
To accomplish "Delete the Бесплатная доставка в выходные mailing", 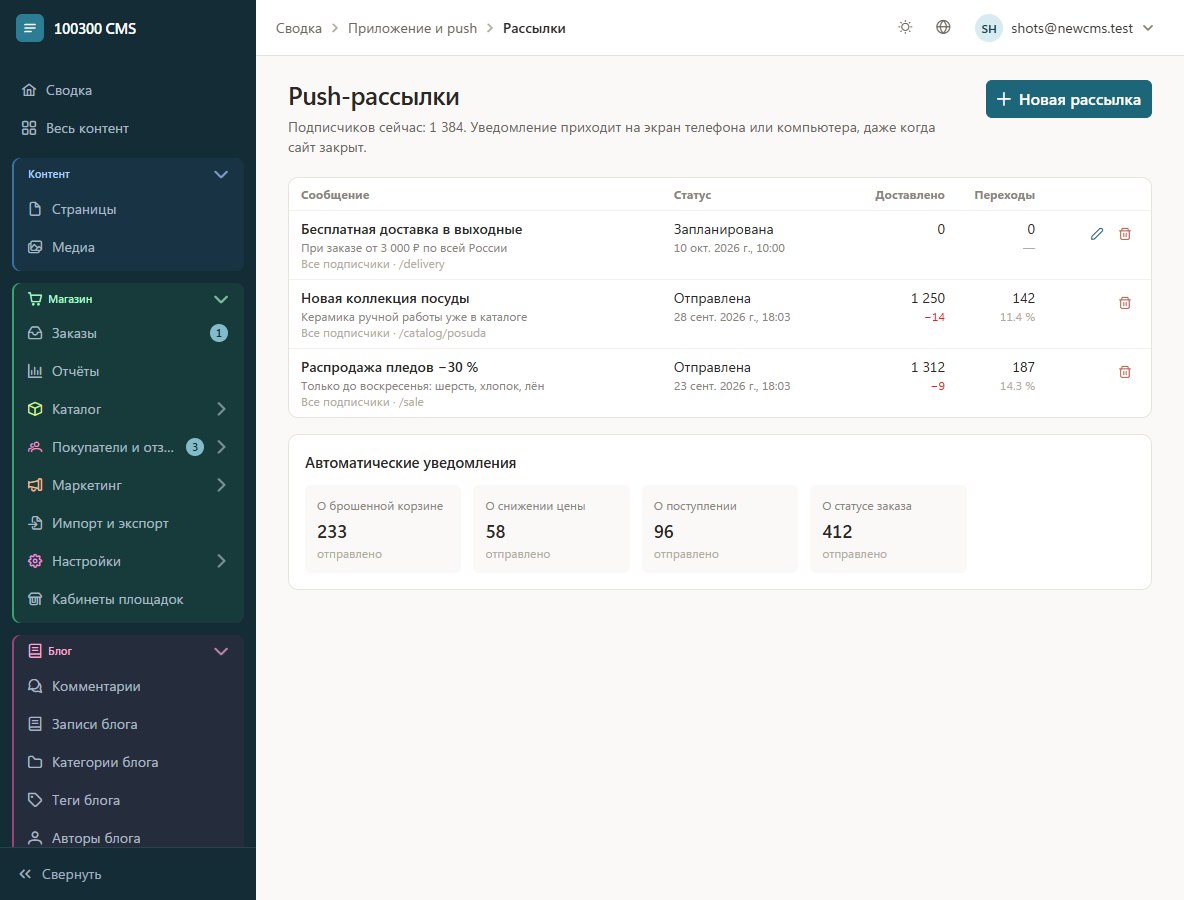I will pos(1124,234).
